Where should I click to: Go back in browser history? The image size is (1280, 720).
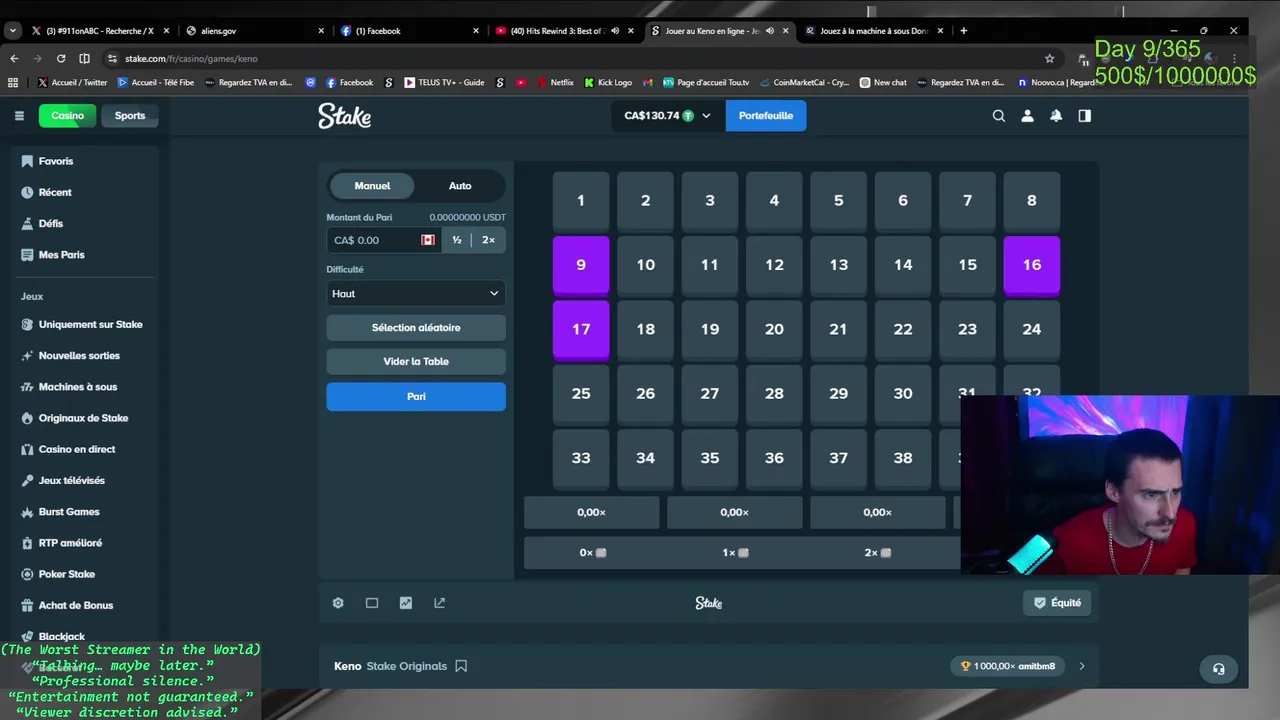click(14, 59)
